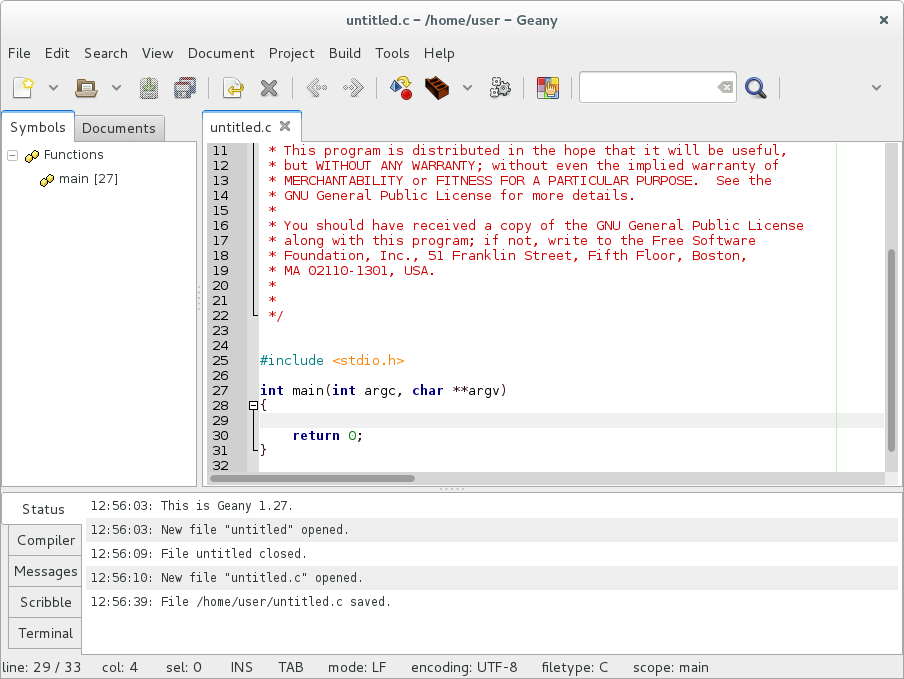This screenshot has height=679, width=904.
Task: Switch to the Scribble tab
Action: tap(46, 602)
